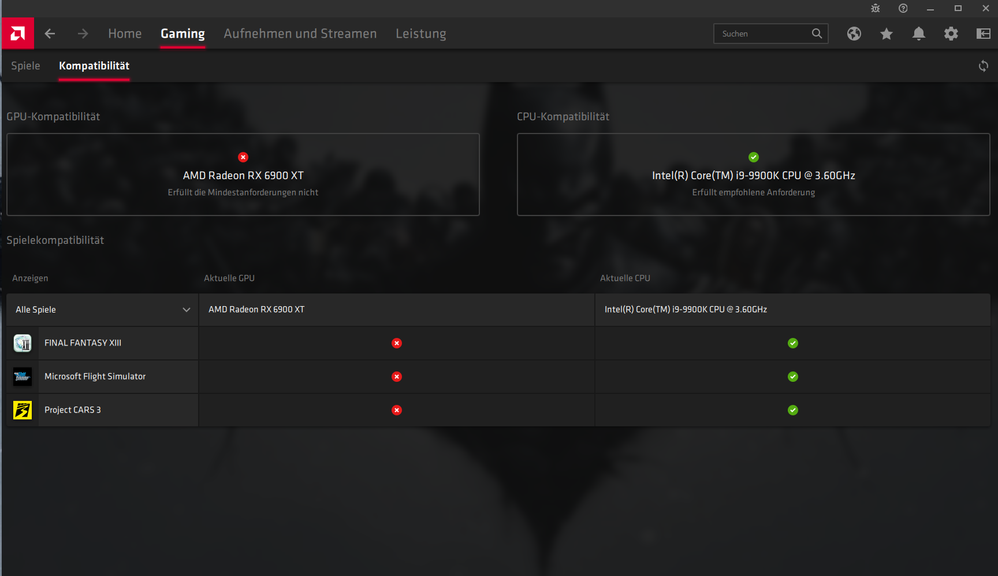The image size is (998, 576).
Task: Click green CPU status icon for FINAL FANTASY XIII
Action: pos(792,343)
